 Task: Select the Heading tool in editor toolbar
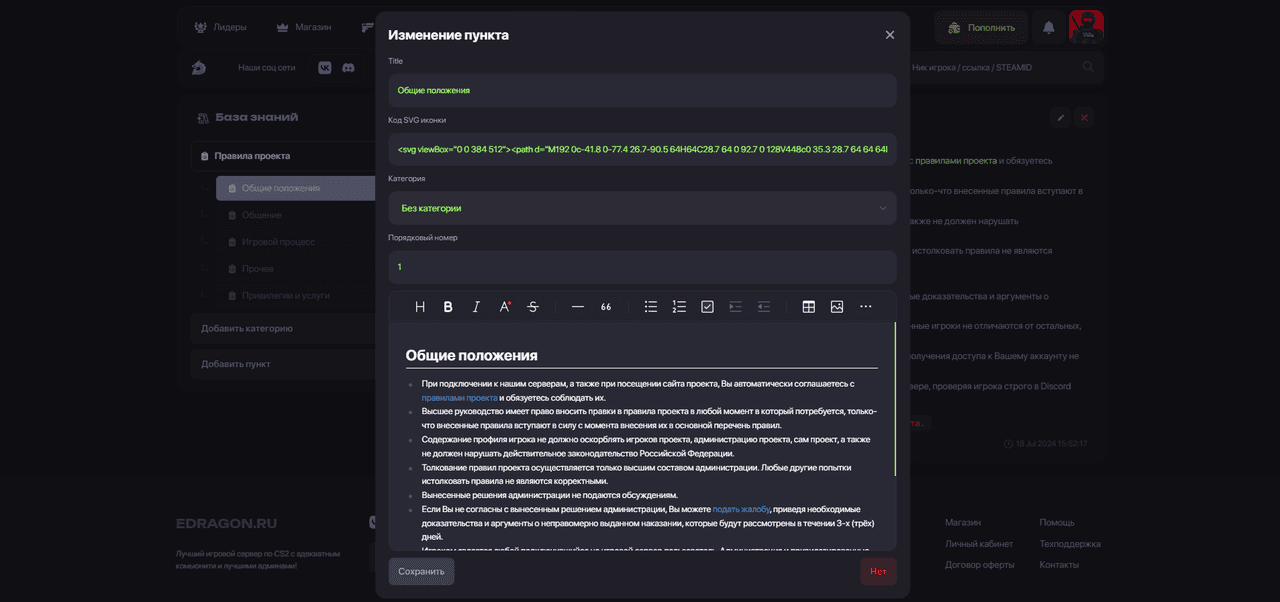click(x=420, y=307)
